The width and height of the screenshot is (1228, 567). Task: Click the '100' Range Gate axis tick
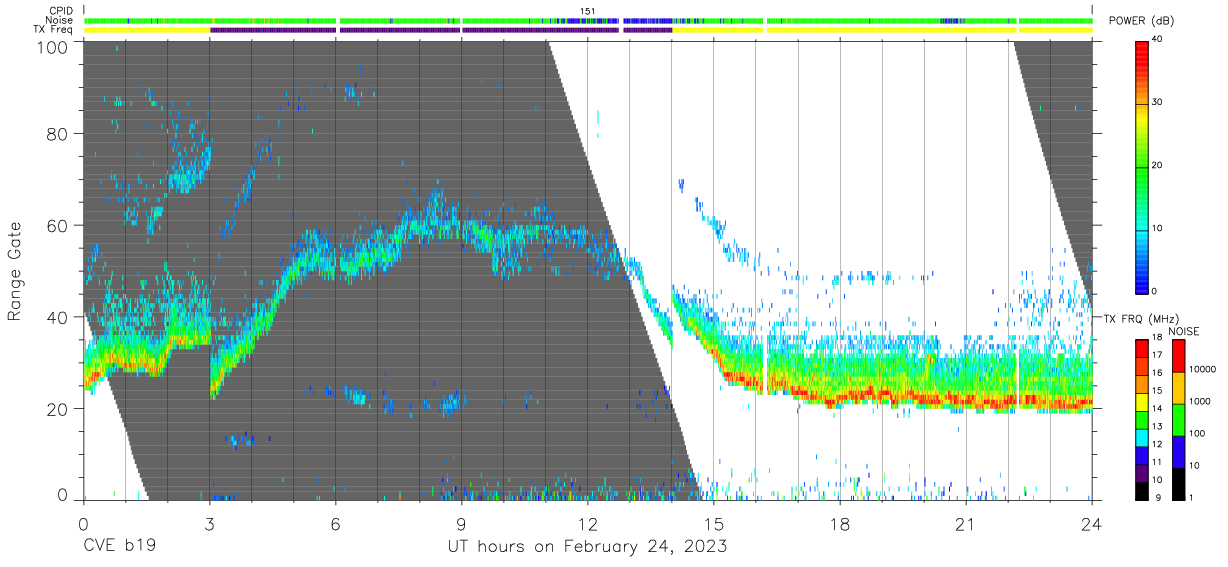[x=53, y=46]
